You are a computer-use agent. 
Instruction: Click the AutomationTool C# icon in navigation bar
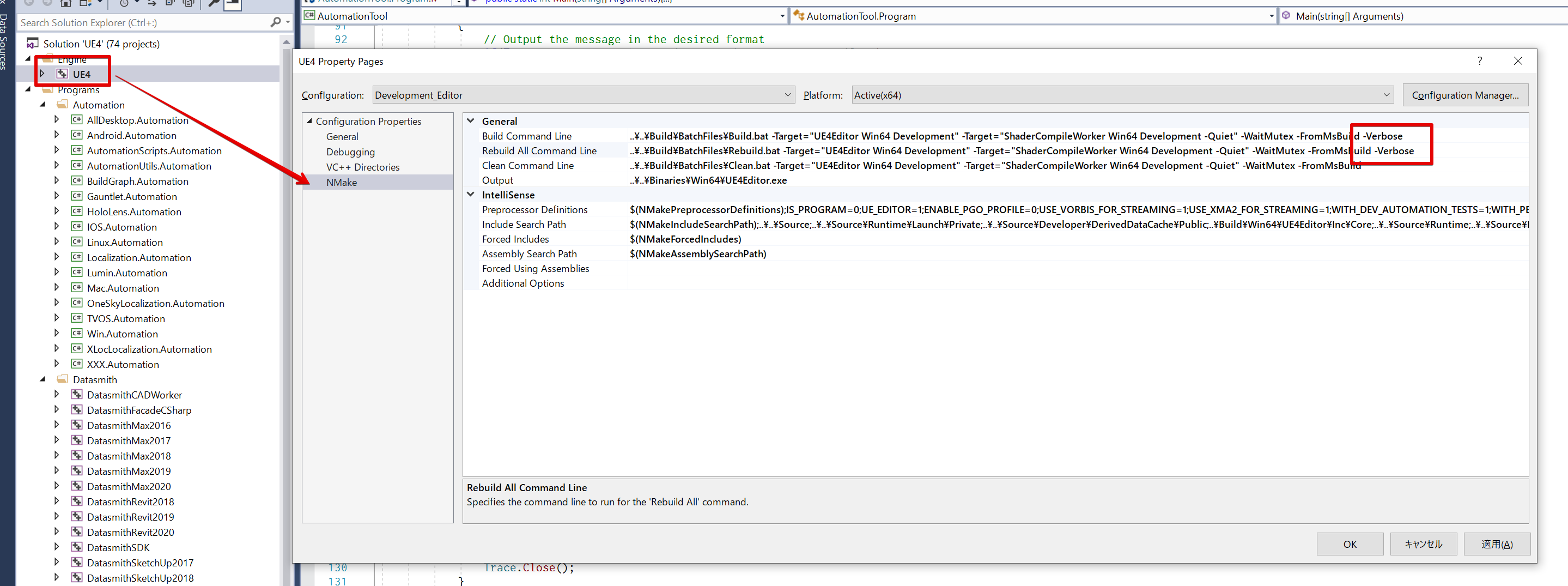point(309,16)
